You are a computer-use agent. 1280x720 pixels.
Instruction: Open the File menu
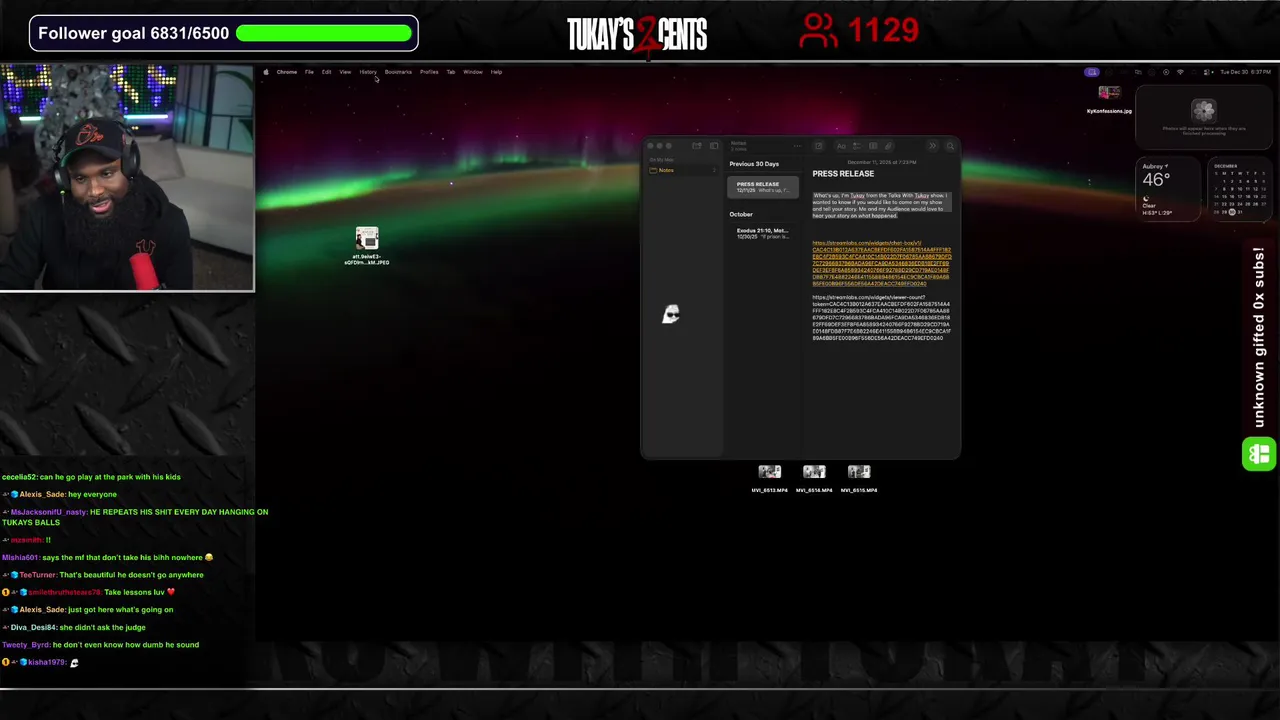[309, 72]
